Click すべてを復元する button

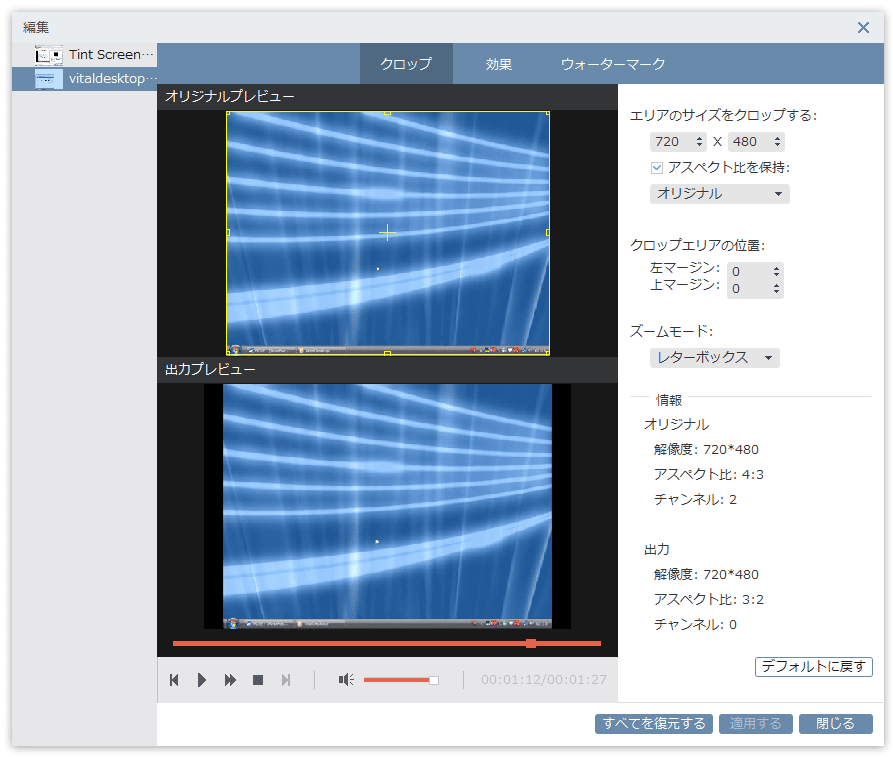pyautogui.click(x=654, y=724)
